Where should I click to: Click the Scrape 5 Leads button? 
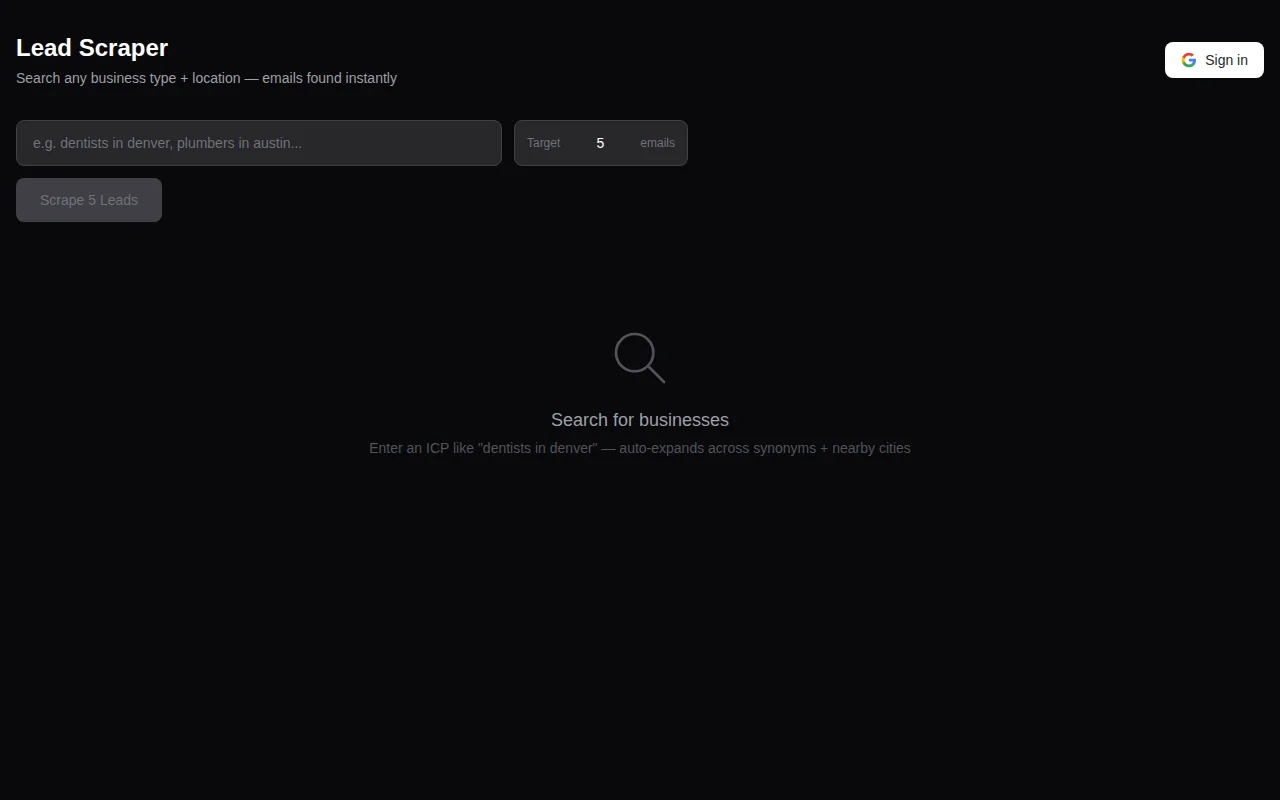[x=89, y=200]
